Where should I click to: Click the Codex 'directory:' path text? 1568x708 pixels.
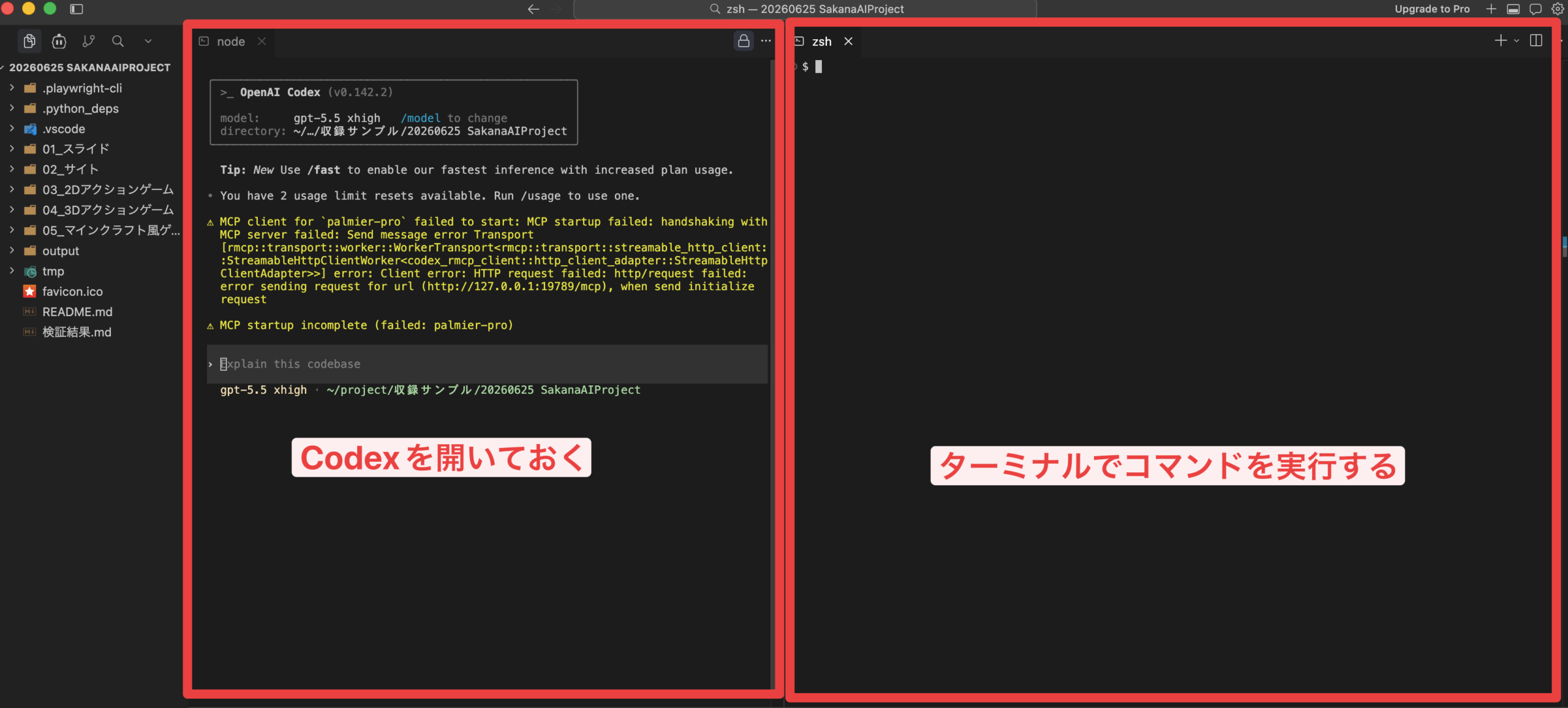430,131
